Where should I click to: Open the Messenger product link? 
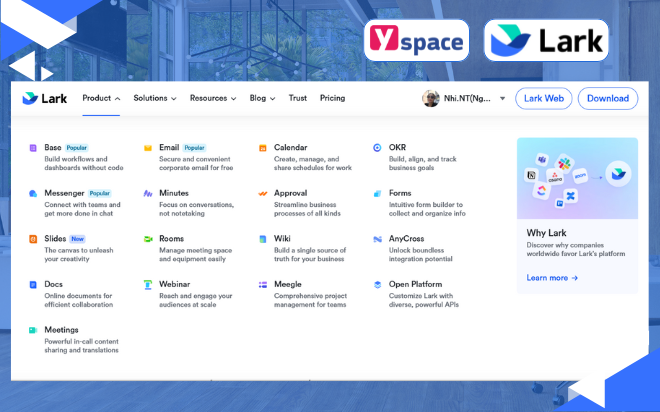[64, 193]
